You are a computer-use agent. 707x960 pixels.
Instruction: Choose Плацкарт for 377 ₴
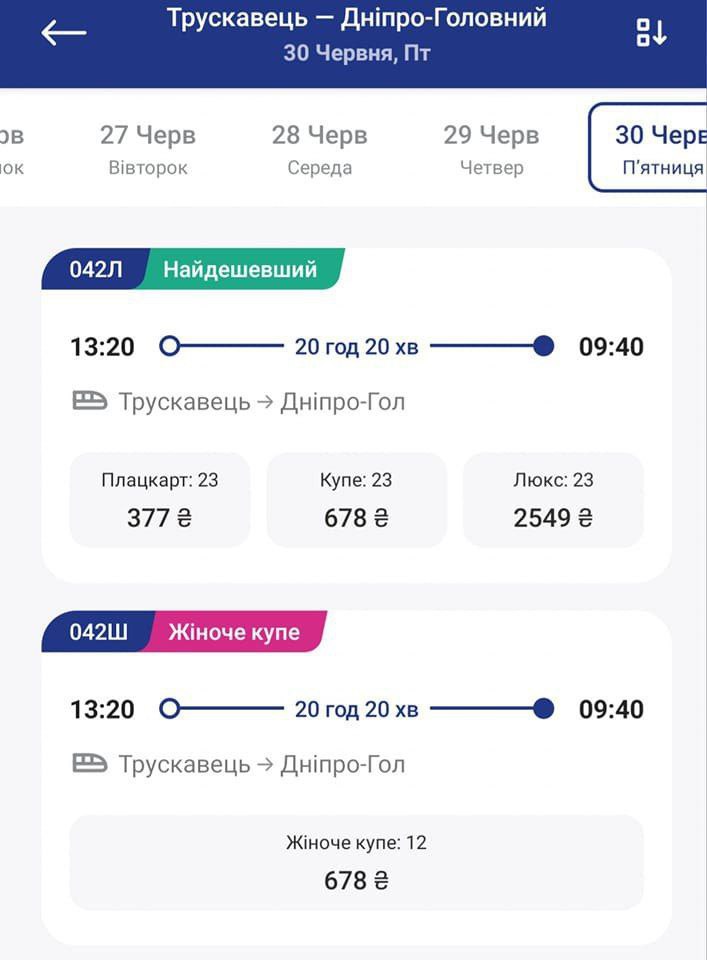(160, 500)
